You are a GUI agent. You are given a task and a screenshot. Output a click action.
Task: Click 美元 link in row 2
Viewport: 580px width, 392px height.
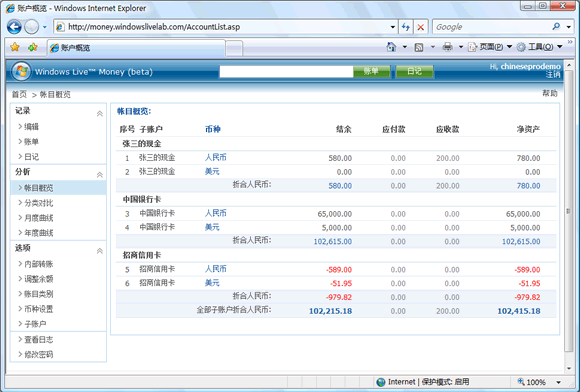(x=212, y=172)
